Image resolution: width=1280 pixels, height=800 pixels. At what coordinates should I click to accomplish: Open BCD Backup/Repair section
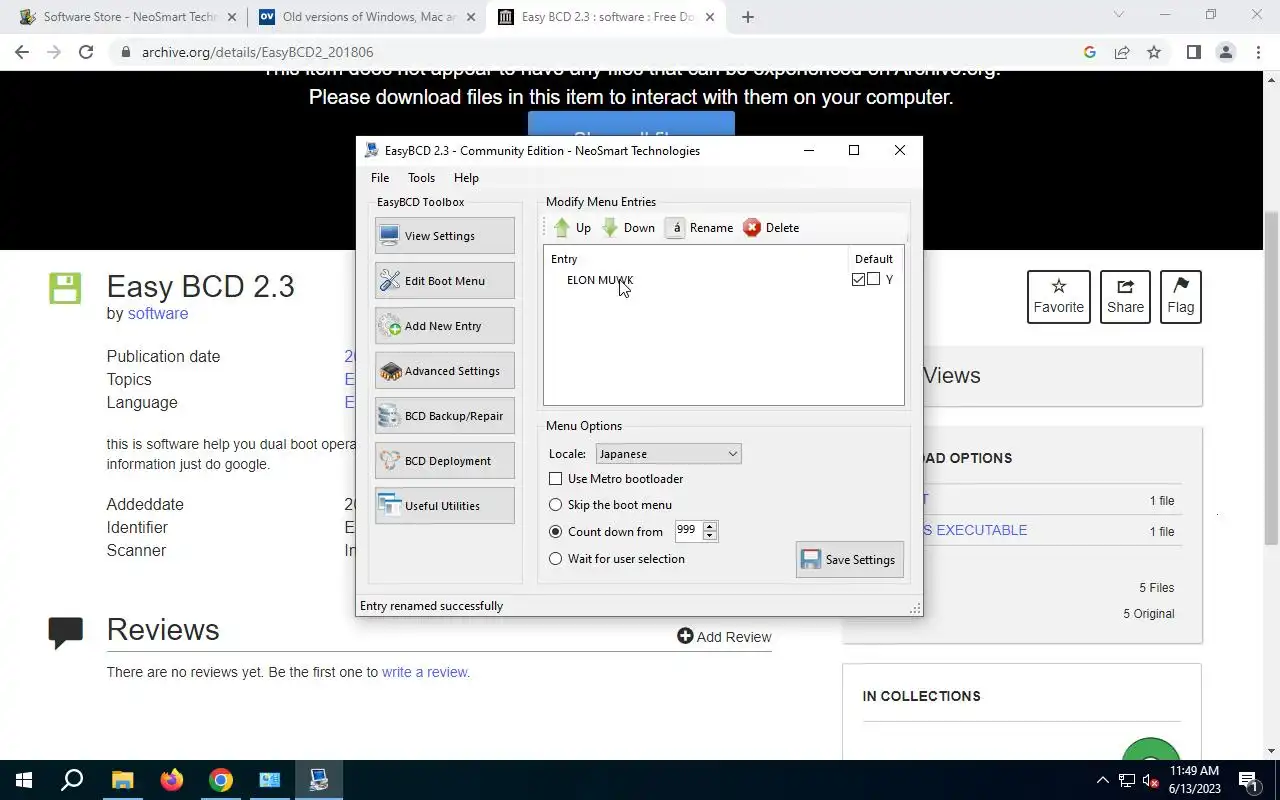coord(445,416)
